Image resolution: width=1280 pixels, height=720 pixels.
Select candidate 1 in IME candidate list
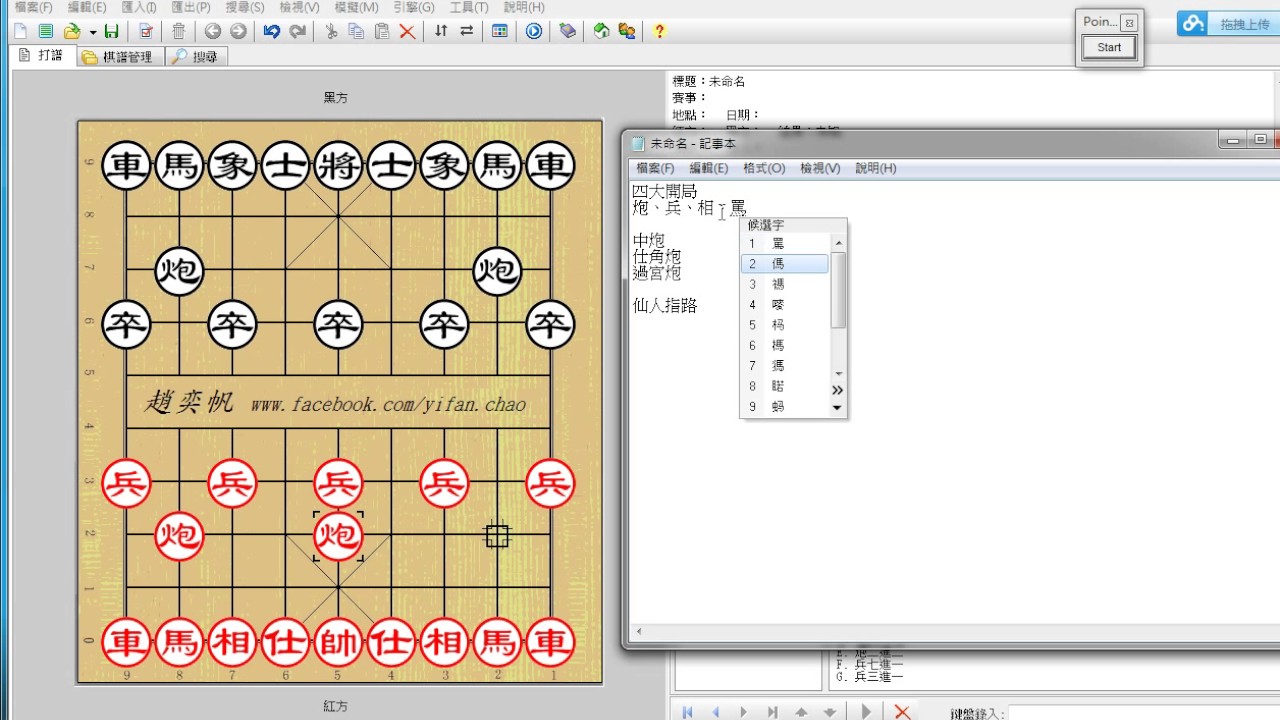(785, 243)
